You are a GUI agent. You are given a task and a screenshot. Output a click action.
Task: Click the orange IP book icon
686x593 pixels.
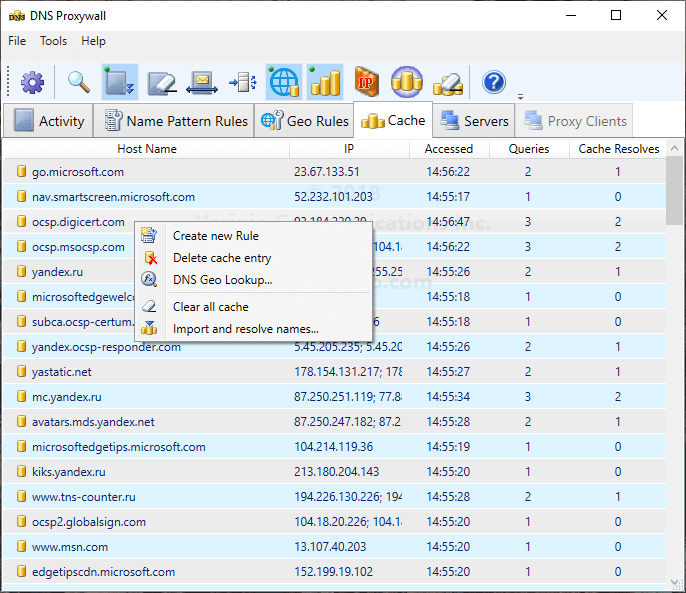point(367,82)
